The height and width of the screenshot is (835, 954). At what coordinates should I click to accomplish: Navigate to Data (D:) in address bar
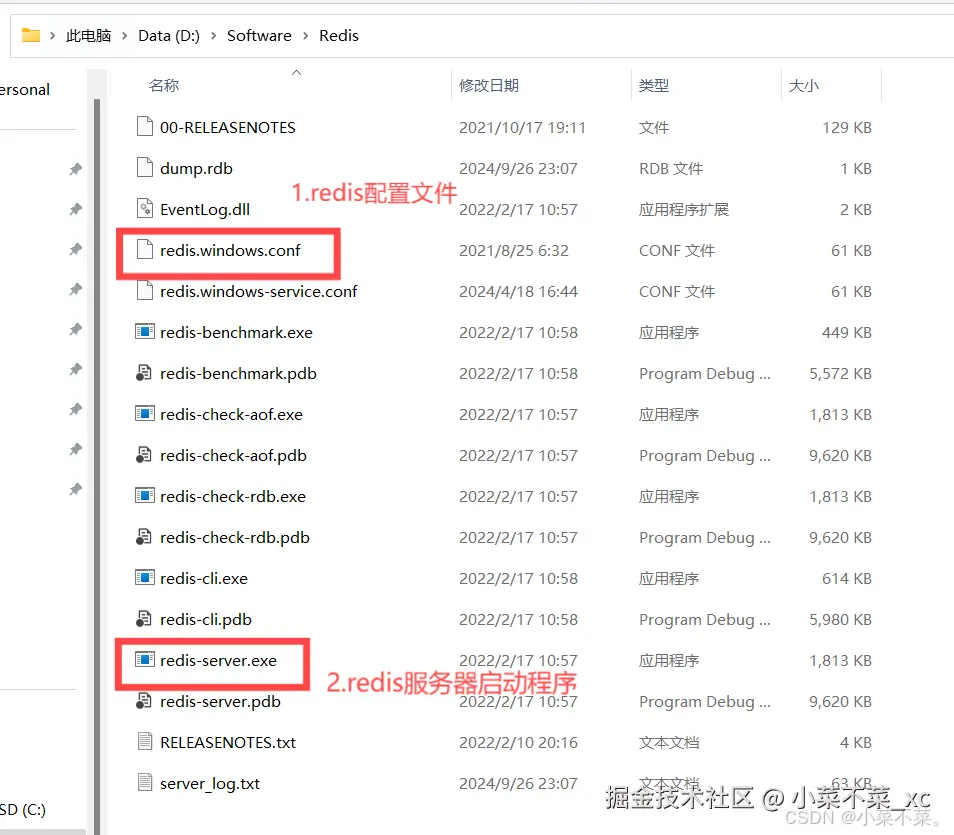[169, 36]
